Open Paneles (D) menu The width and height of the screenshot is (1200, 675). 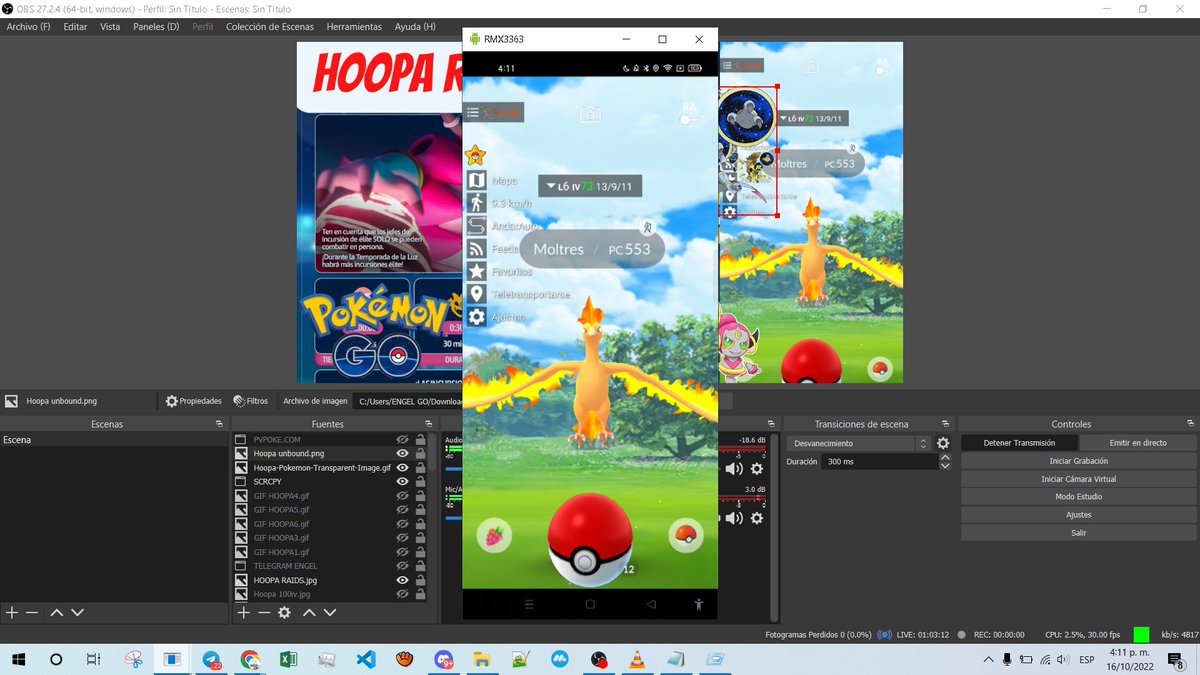(x=156, y=26)
